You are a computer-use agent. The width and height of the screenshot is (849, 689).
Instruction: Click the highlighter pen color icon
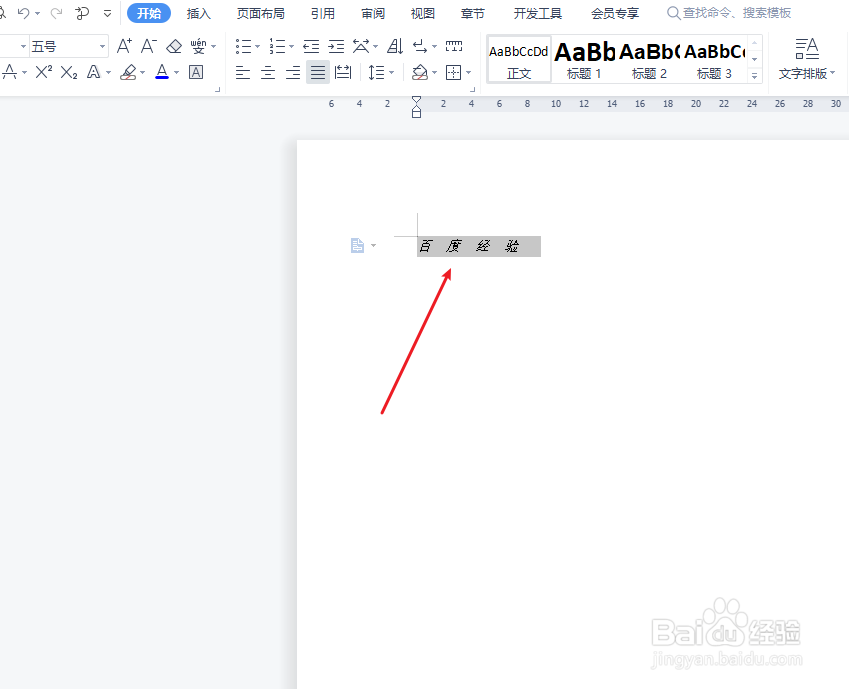128,72
